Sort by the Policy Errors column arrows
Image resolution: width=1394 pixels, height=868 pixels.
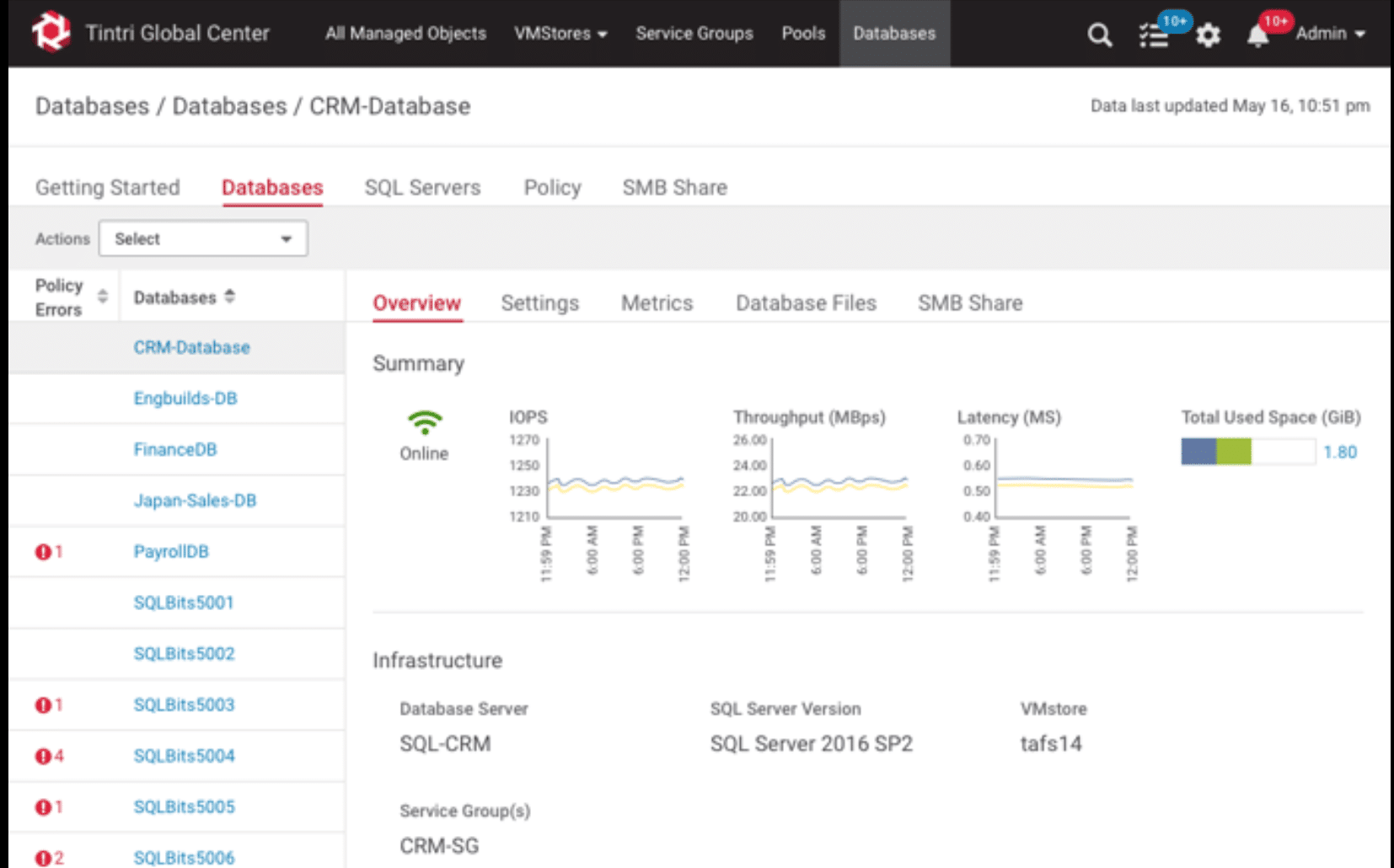click(103, 297)
